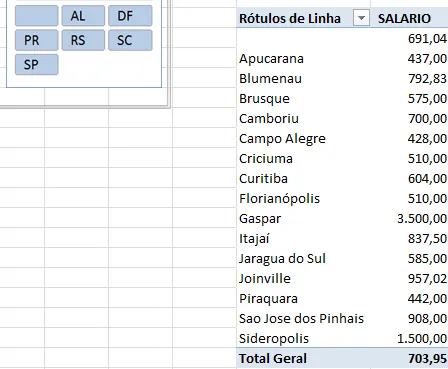Viewport: 448px width, 369px height.
Task: Select the Sao Jose dos Pinhais cell
Action: point(301,319)
